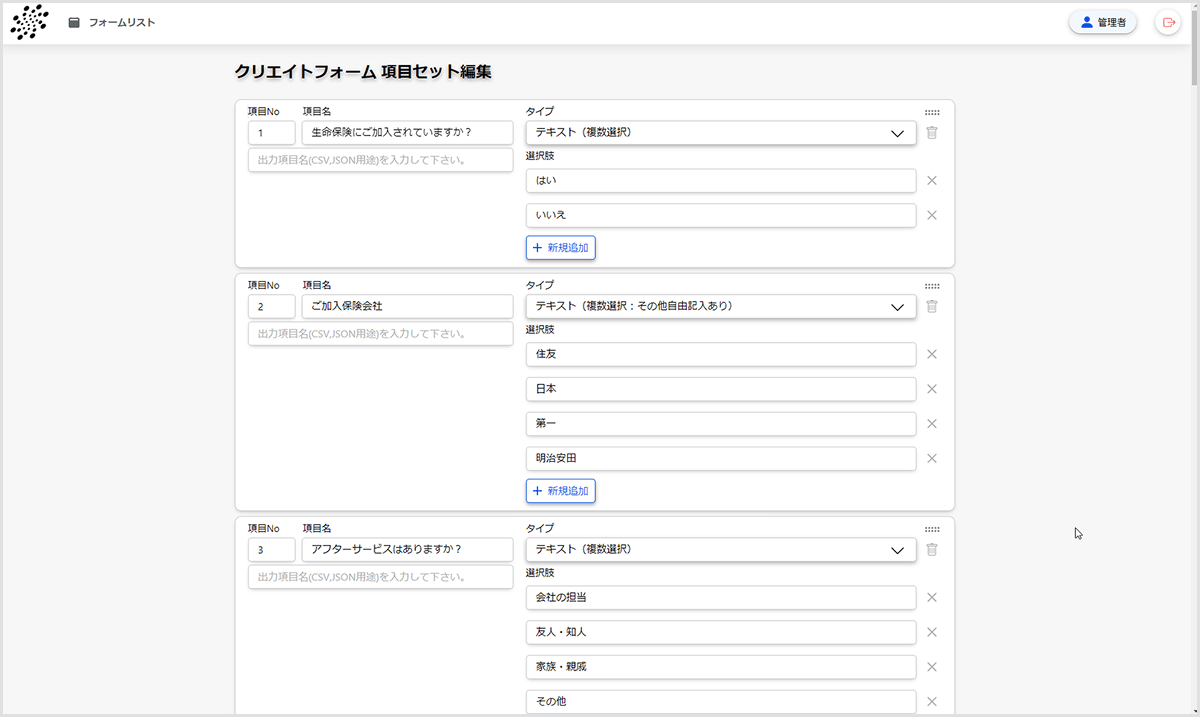This screenshot has width=1200, height=717.
Task: Remove the 日本 option
Action: (x=932, y=389)
